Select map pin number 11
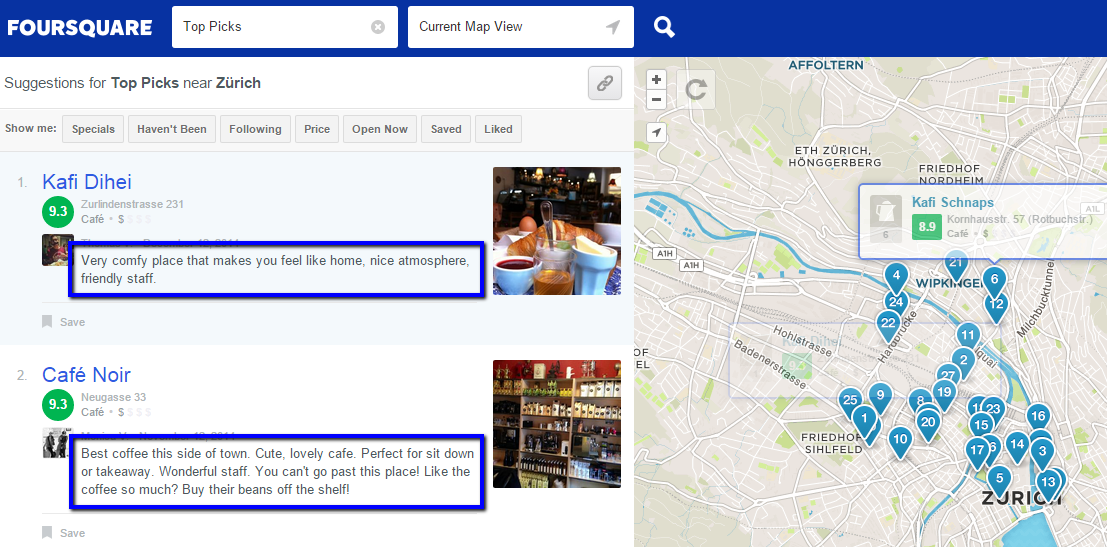Screen dimensions: 1107x547 click(x=968, y=336)
